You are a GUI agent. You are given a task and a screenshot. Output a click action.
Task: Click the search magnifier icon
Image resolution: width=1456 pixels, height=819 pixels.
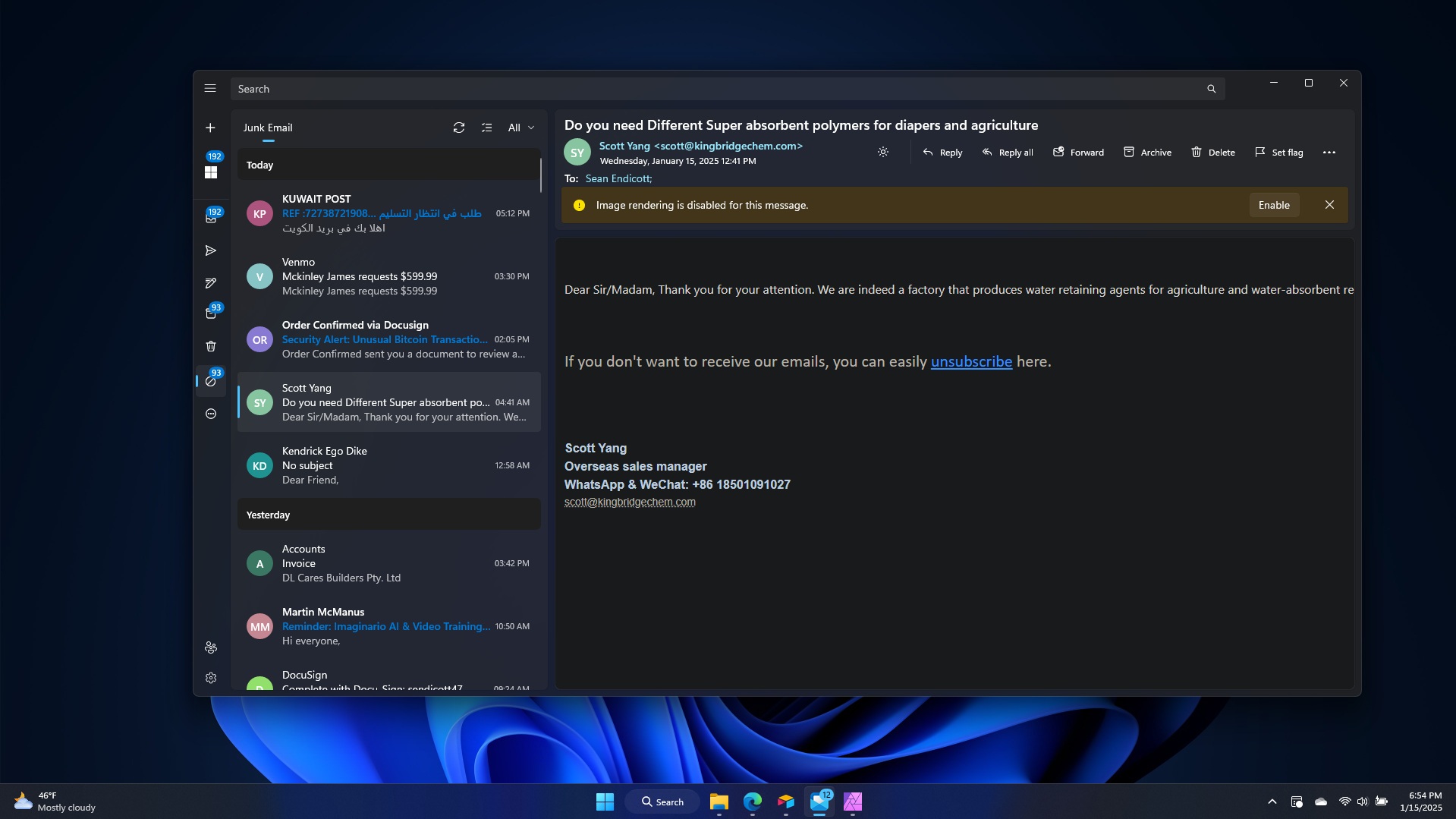1212,89
